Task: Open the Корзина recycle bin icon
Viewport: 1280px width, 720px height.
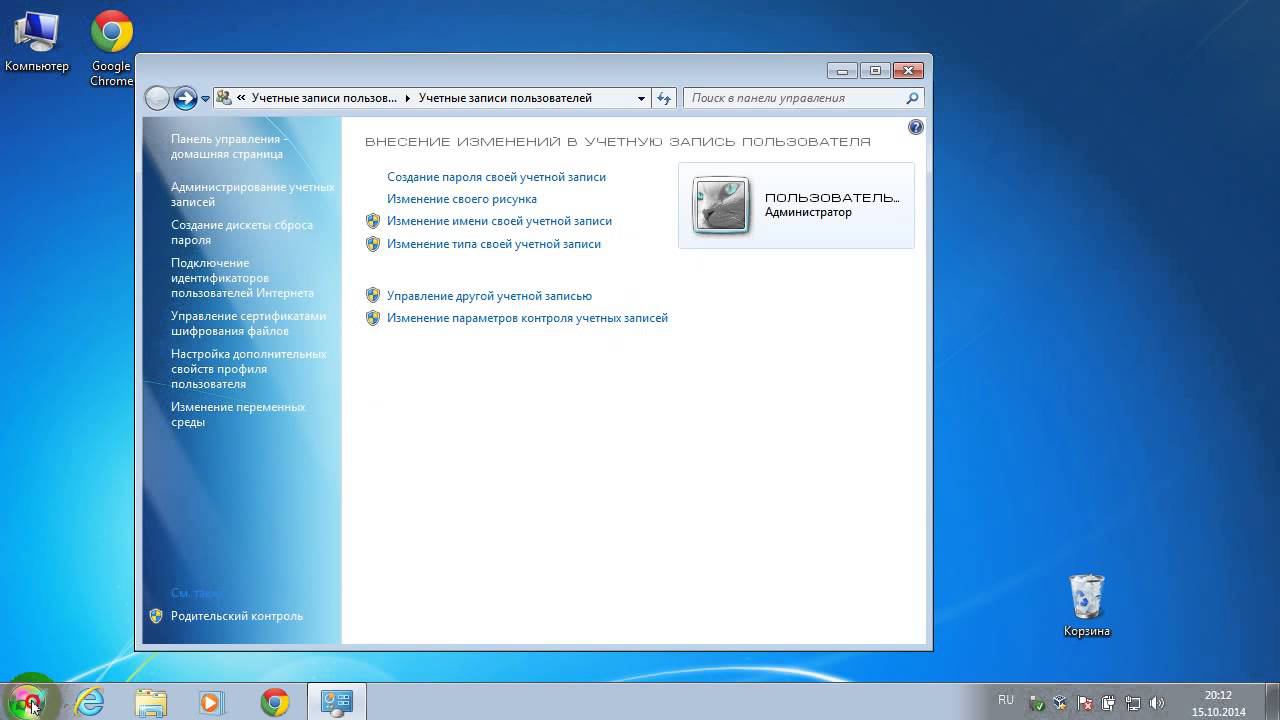Action: (1087, 606)
